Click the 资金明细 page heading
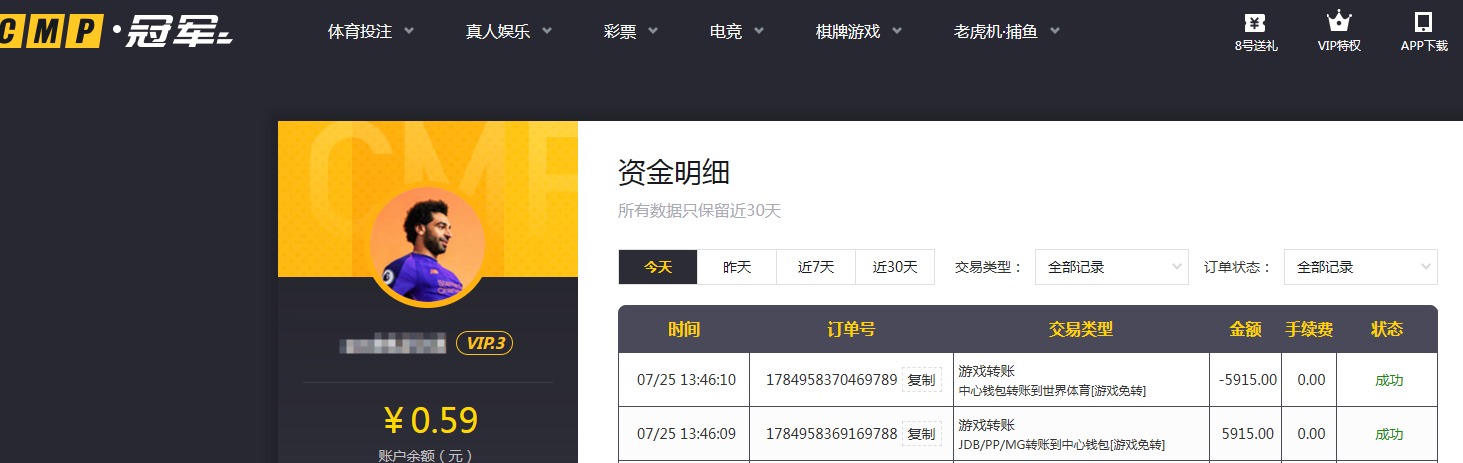The height and width of the screenshot is (463, 1463). coord(674,172)
